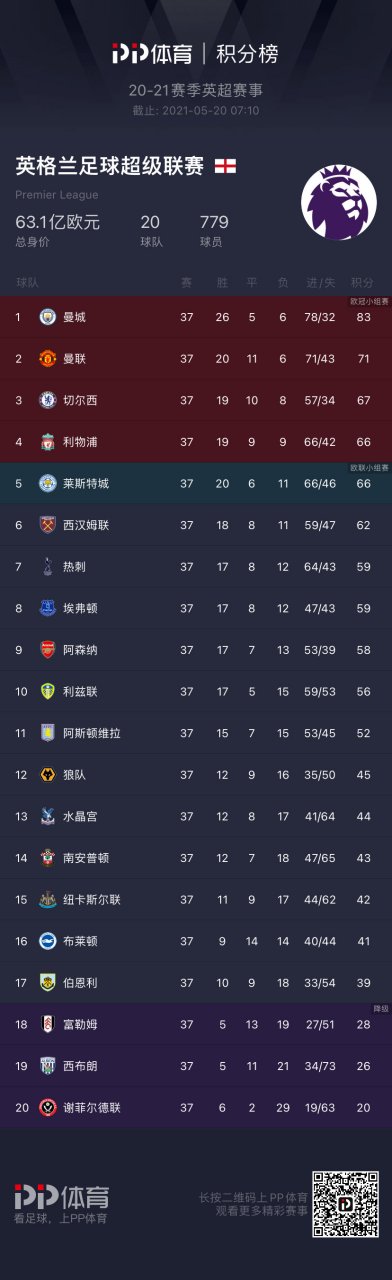Select the 纽卡斯尔联 team row
The image size is (392, 1280).
[196, 898]
